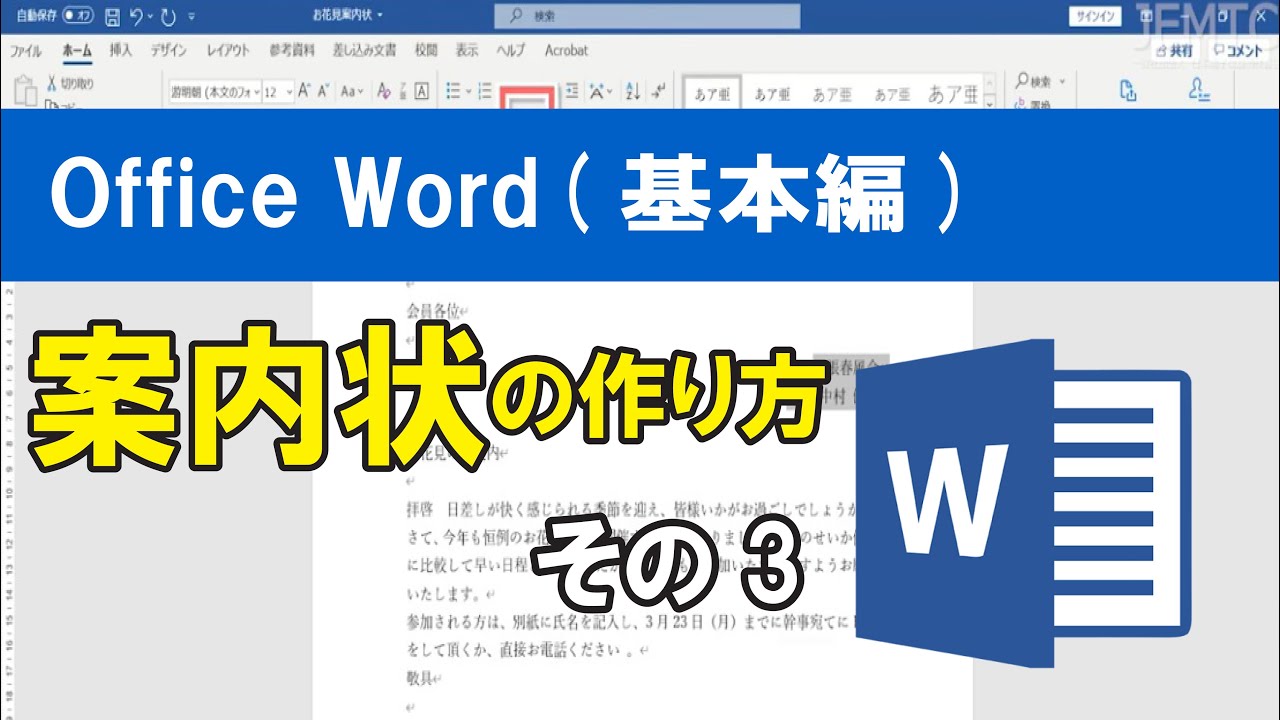Image resolution: width=1280 pixels, height=720 pixels.
Task: Select the large あア亜 heading style thumbnail
Action: (x=952, y=94)
